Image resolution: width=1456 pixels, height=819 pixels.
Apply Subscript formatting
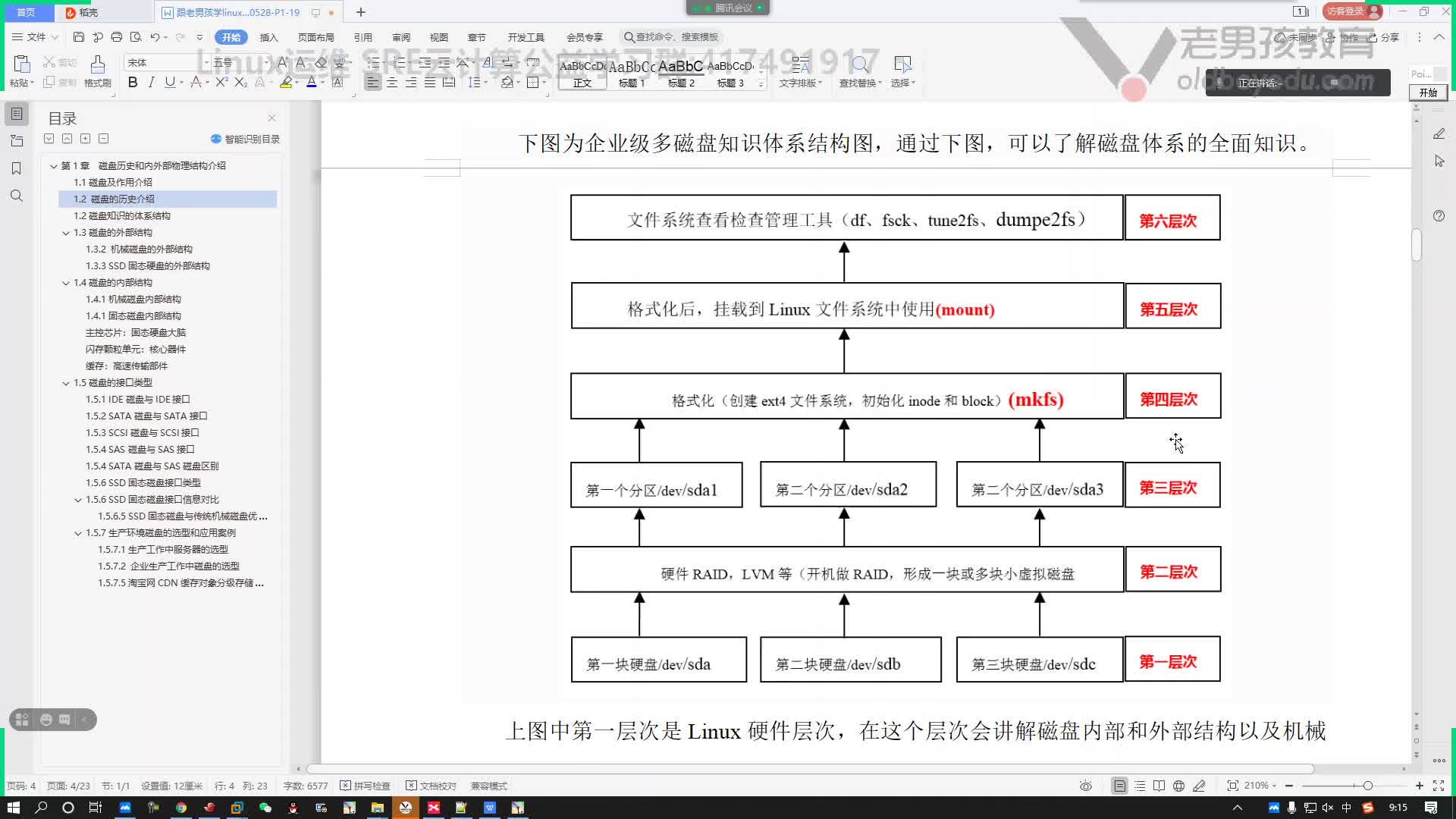[240, 82]
